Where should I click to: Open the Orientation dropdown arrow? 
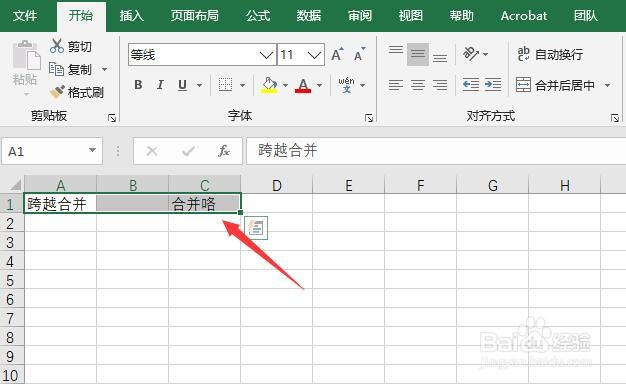(x=486, y=54)
